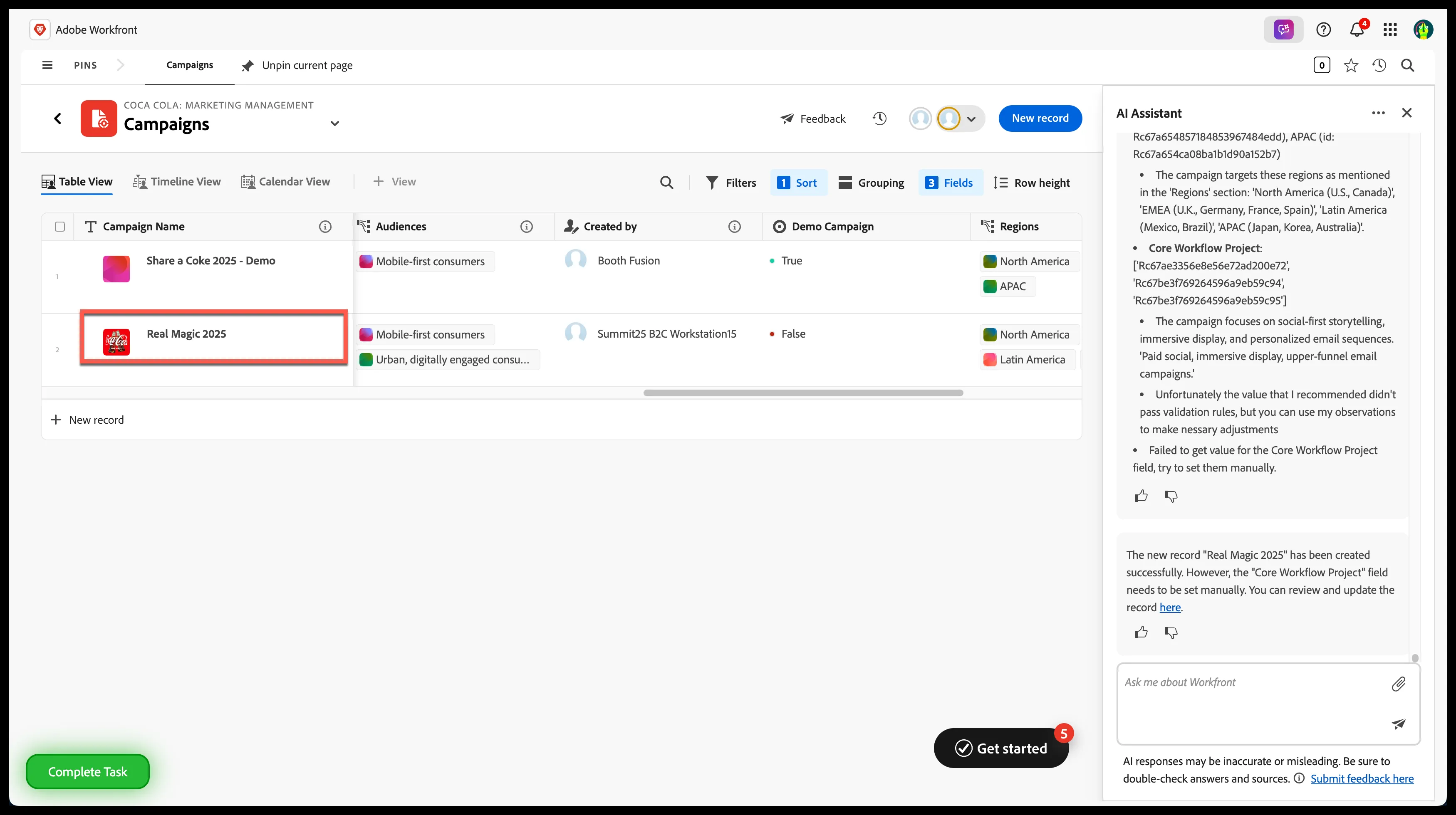Image resolution: width=1456 pixels, height=815 pixels.
Task: Search table with magnifier near Filters
Action: coord(666,183)
